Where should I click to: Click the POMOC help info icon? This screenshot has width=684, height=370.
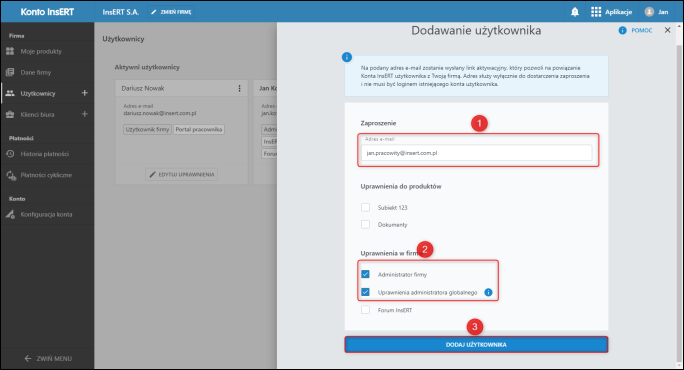[622, 30]
